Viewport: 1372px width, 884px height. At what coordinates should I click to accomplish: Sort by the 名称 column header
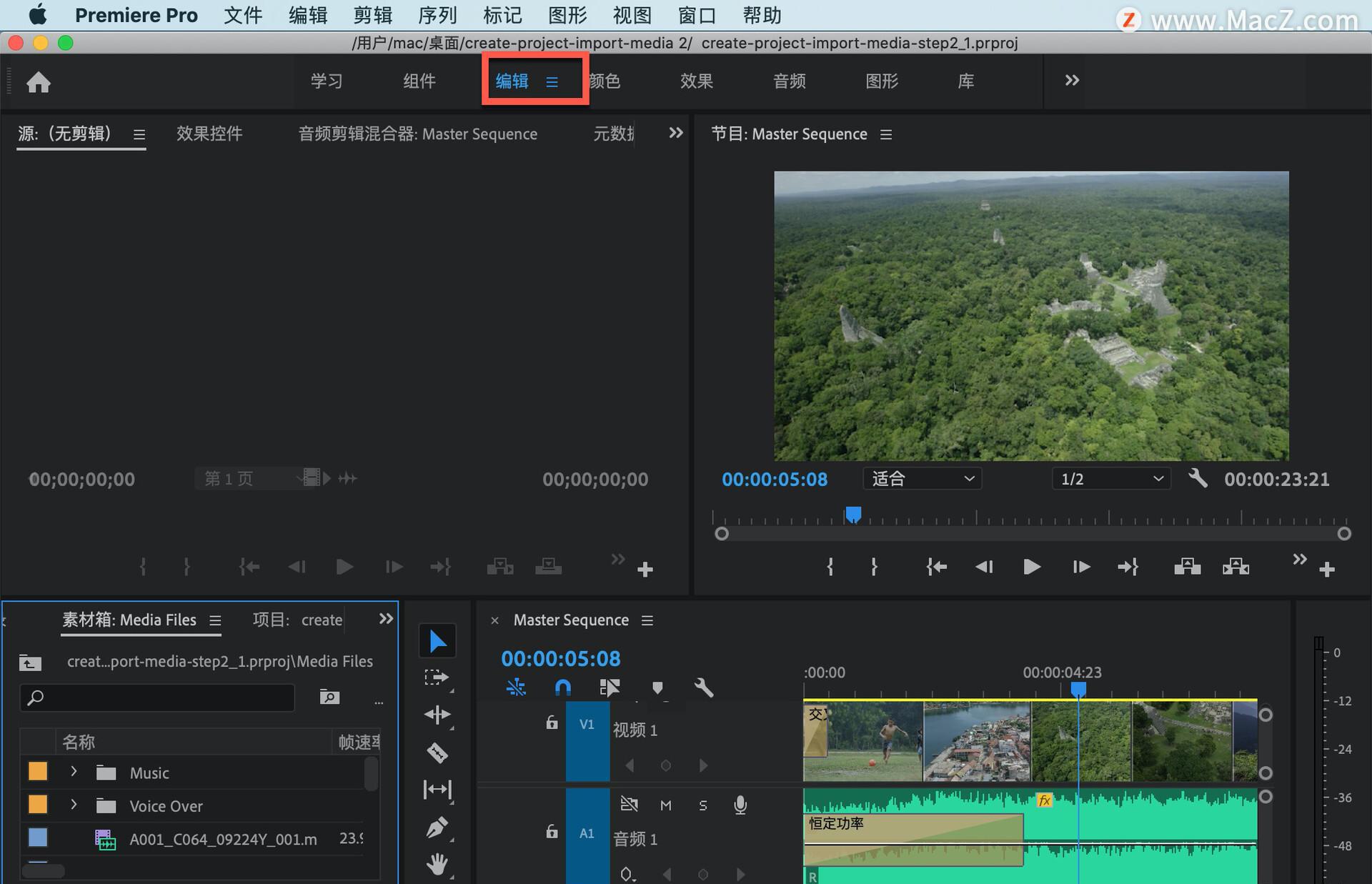pos(79,742)
